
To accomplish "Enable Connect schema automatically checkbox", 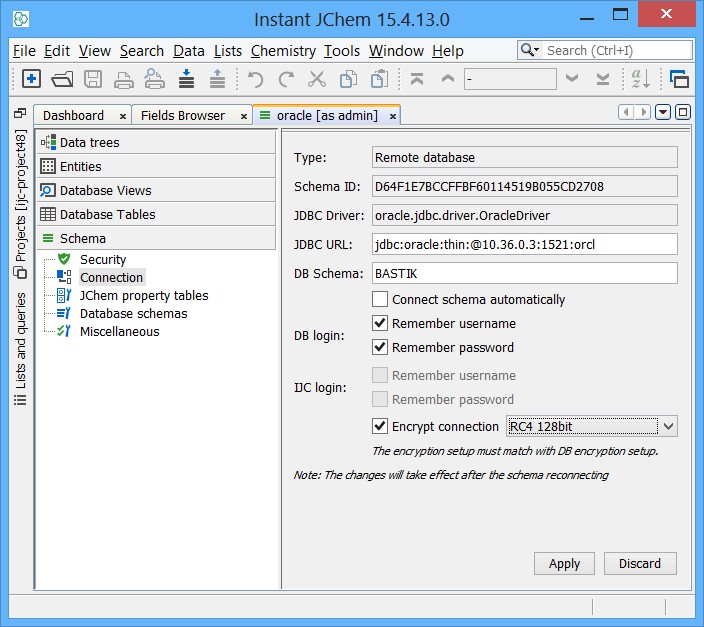I will coord(380,299).
